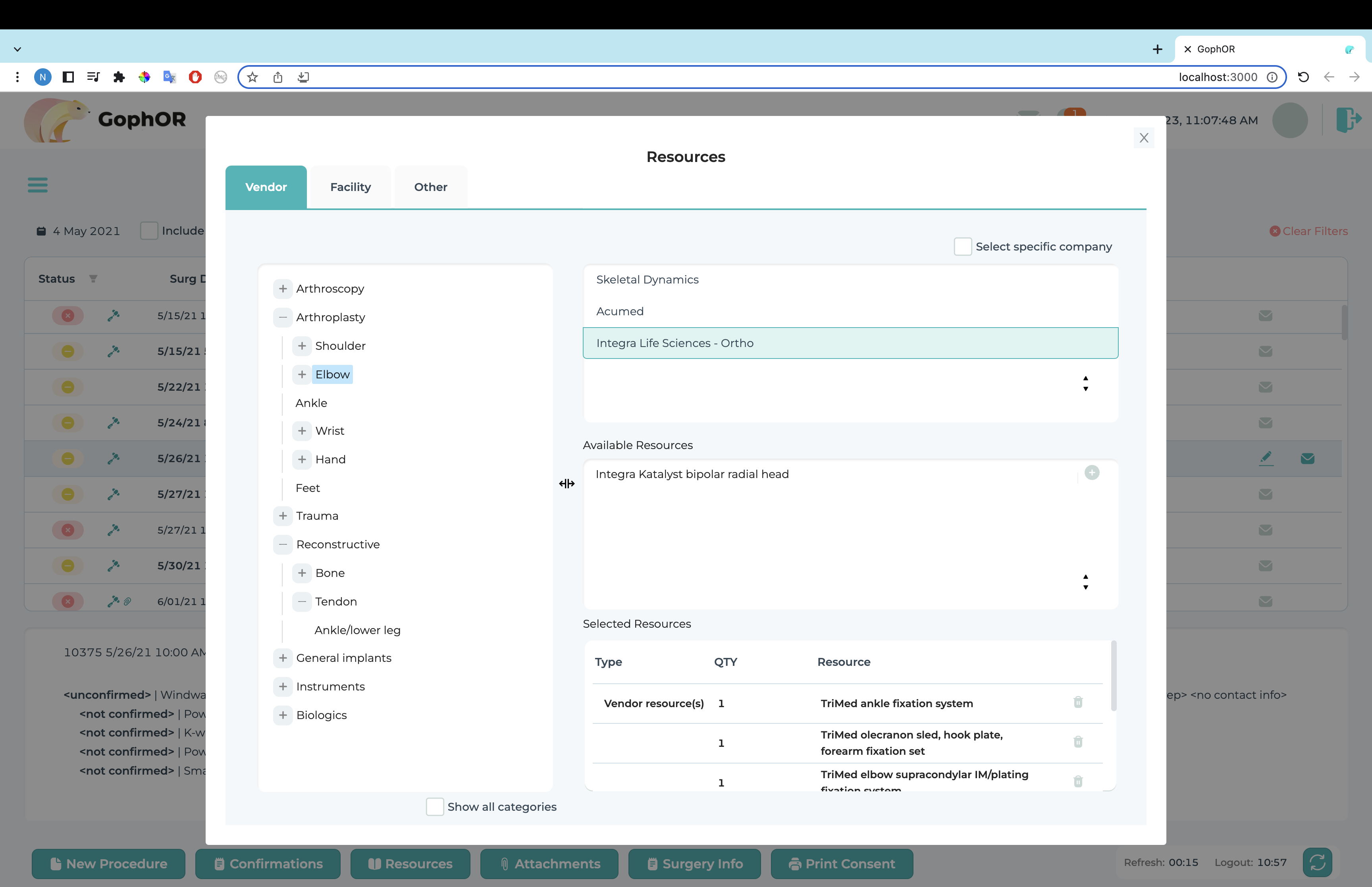Click mail icon in first 5/15/21 row
Viewport: 1372px width, 887px height.
coord(1265,316)
